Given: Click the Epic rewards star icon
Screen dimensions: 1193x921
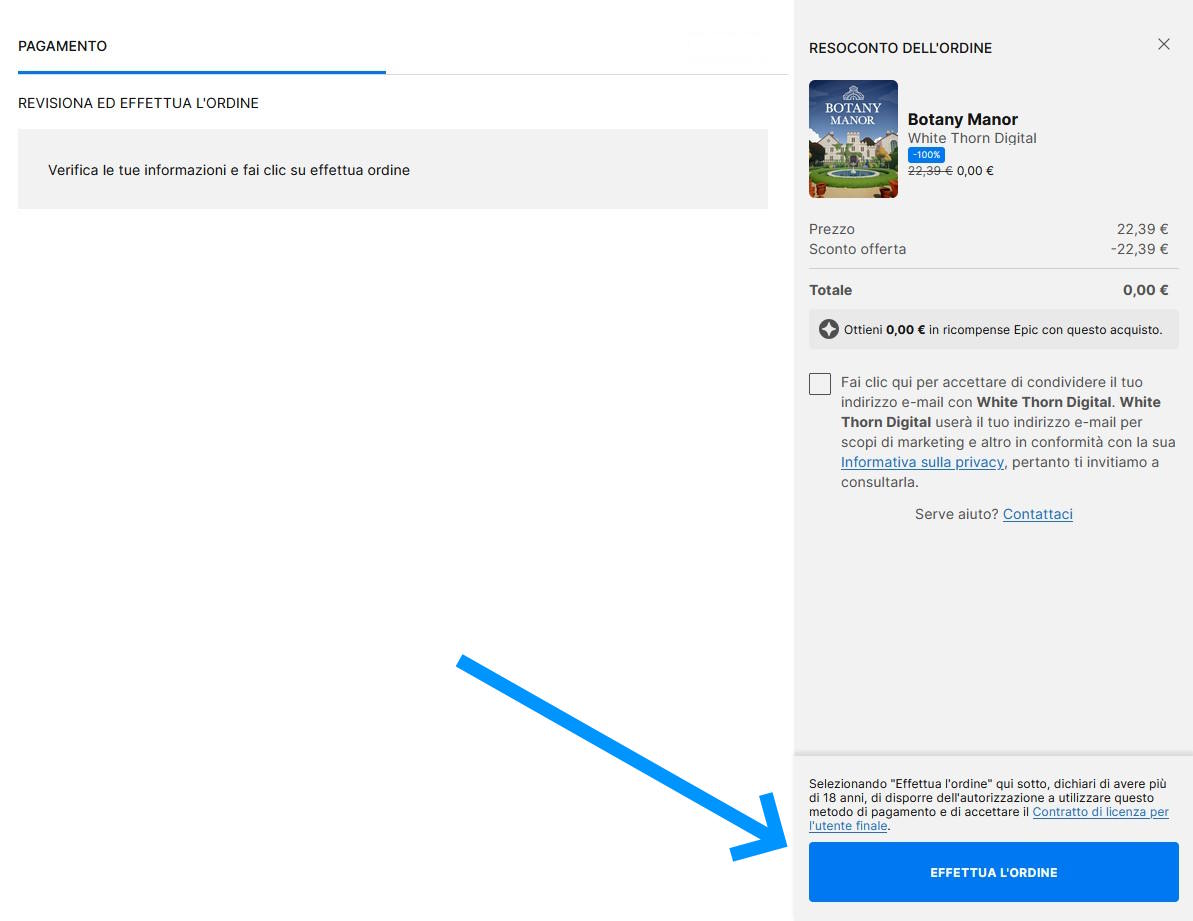Looking at the screenshot, I should pos(828,329).
